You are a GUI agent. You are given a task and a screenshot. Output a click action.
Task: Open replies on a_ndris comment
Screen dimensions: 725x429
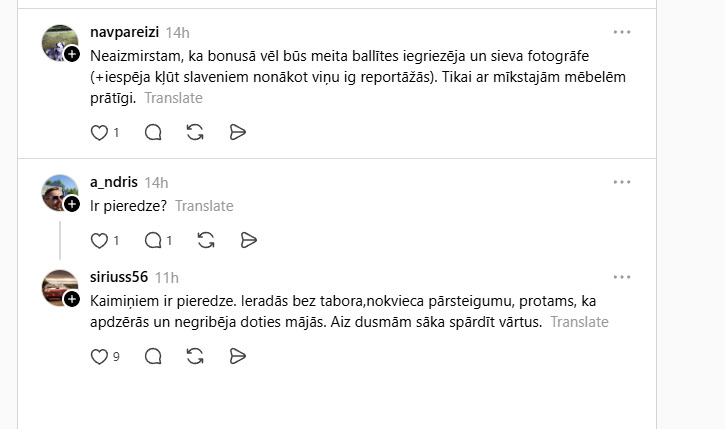(x=153, y=240)
